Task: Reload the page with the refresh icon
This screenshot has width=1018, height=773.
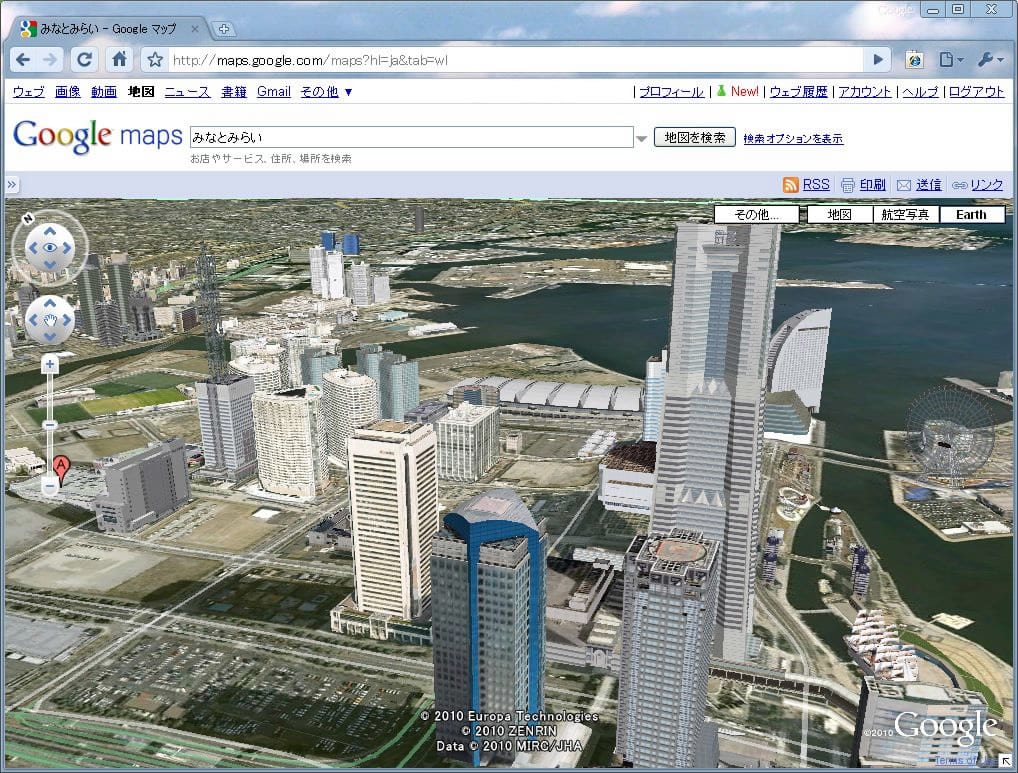Action: click(x=85, y=60)
